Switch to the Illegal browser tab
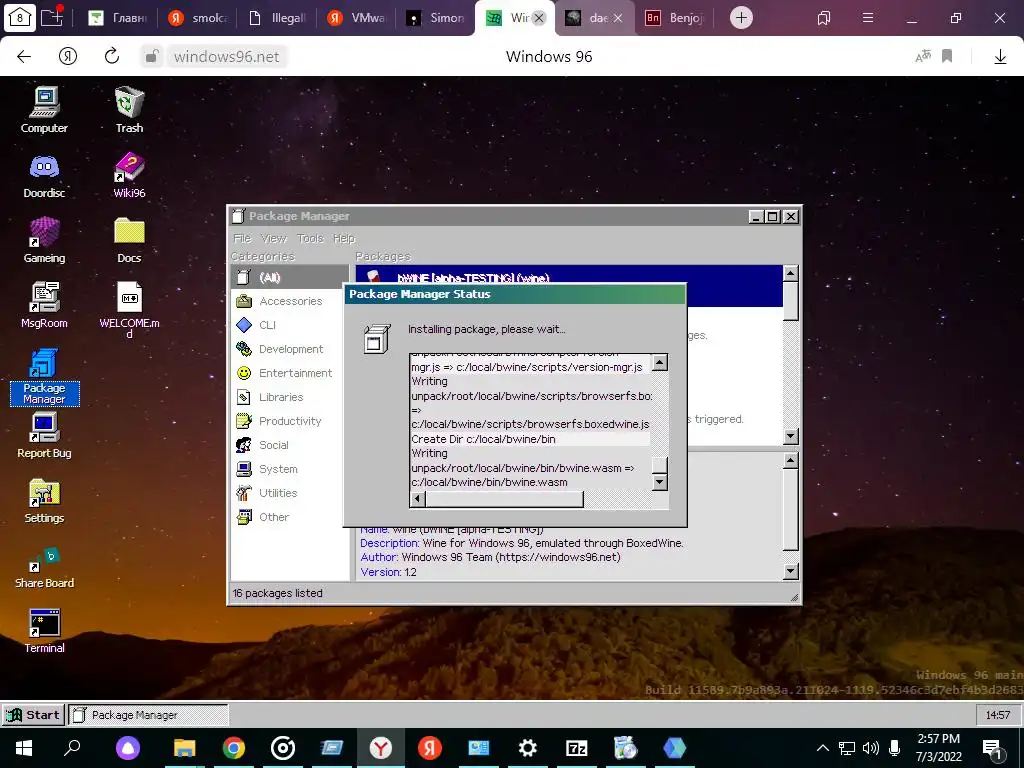The image size is (1024, 768). [278, 18]
